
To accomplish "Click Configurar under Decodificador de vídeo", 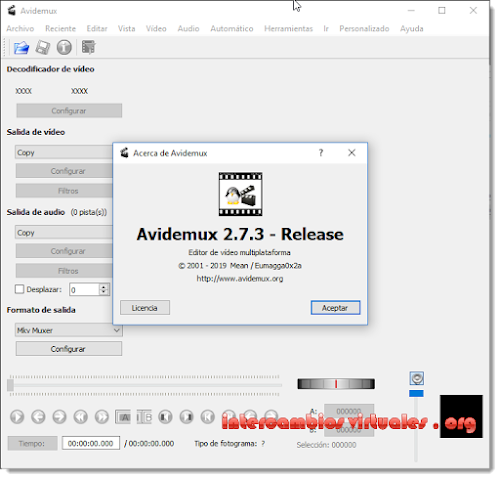I will coord(69,111).
